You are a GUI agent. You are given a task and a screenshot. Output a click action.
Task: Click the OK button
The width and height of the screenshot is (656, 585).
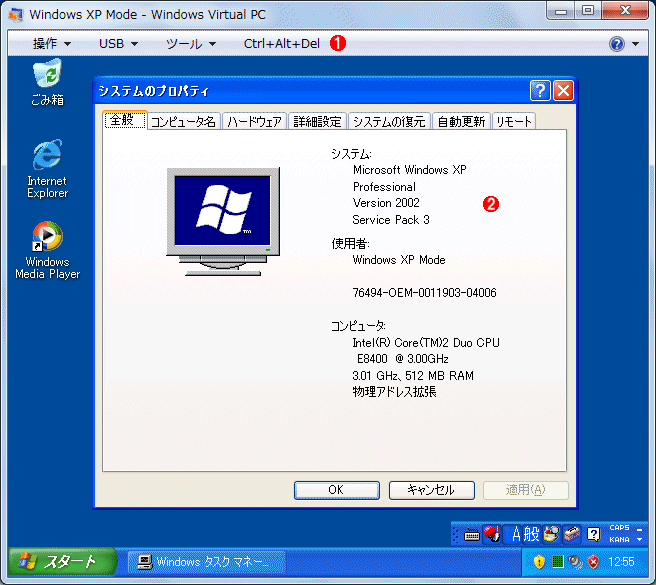click(336, 490)
